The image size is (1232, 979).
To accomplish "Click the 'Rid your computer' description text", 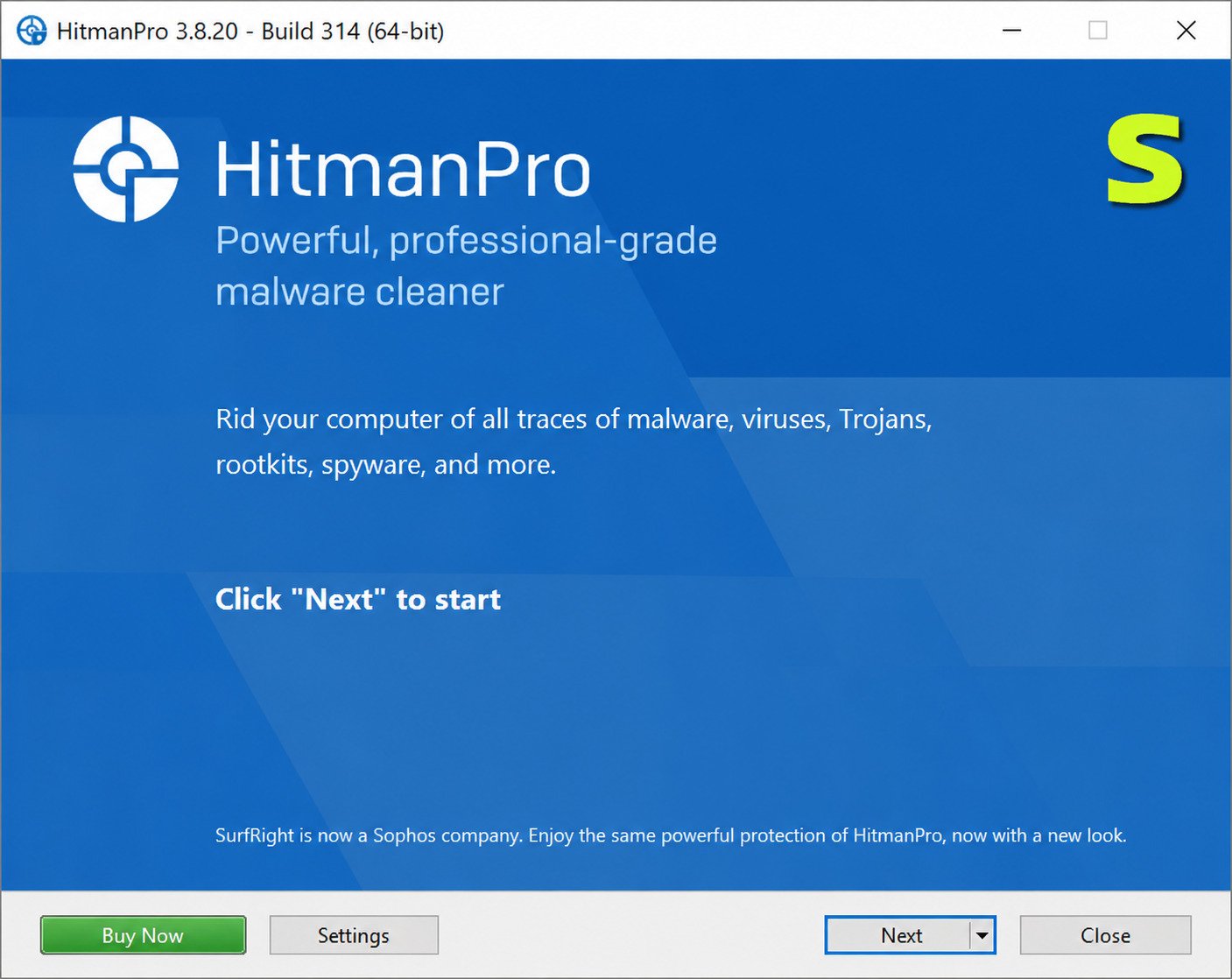I will pyautogui.click(x=574, y=441).
